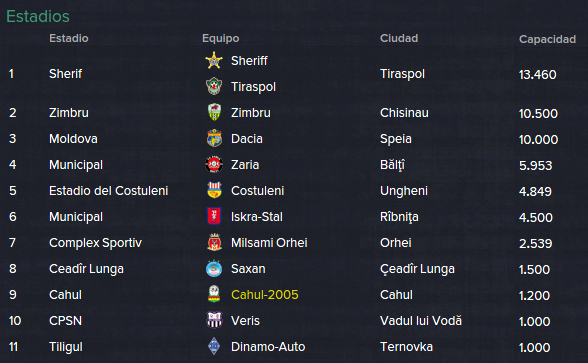The height and width of the screenshot is (363, 588).
Task: Open the Milsami Orhei team link
Action: [x=269, y=243]
